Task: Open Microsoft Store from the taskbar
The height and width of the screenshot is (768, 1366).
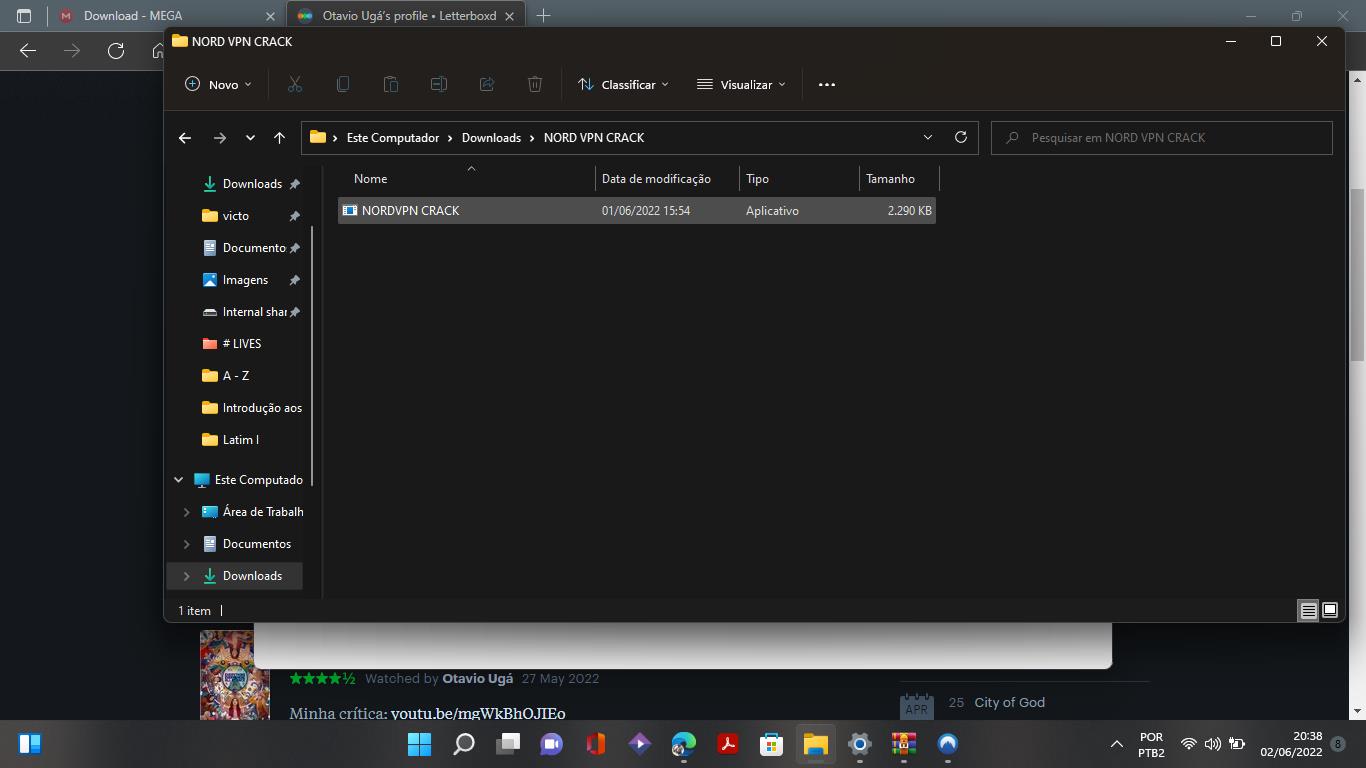Action: [x=771, y=744]
